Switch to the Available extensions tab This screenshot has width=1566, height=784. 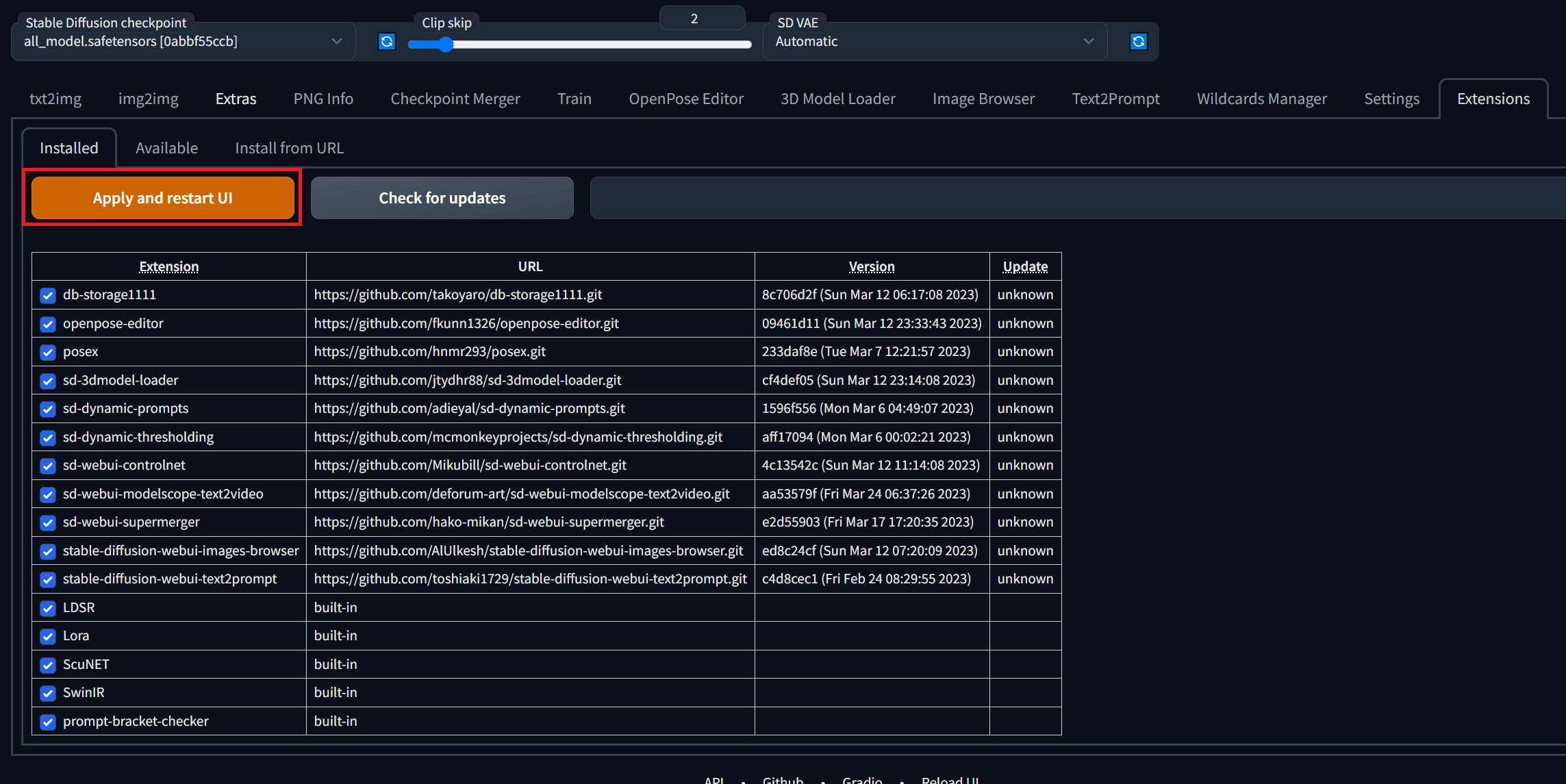(166, 147)
